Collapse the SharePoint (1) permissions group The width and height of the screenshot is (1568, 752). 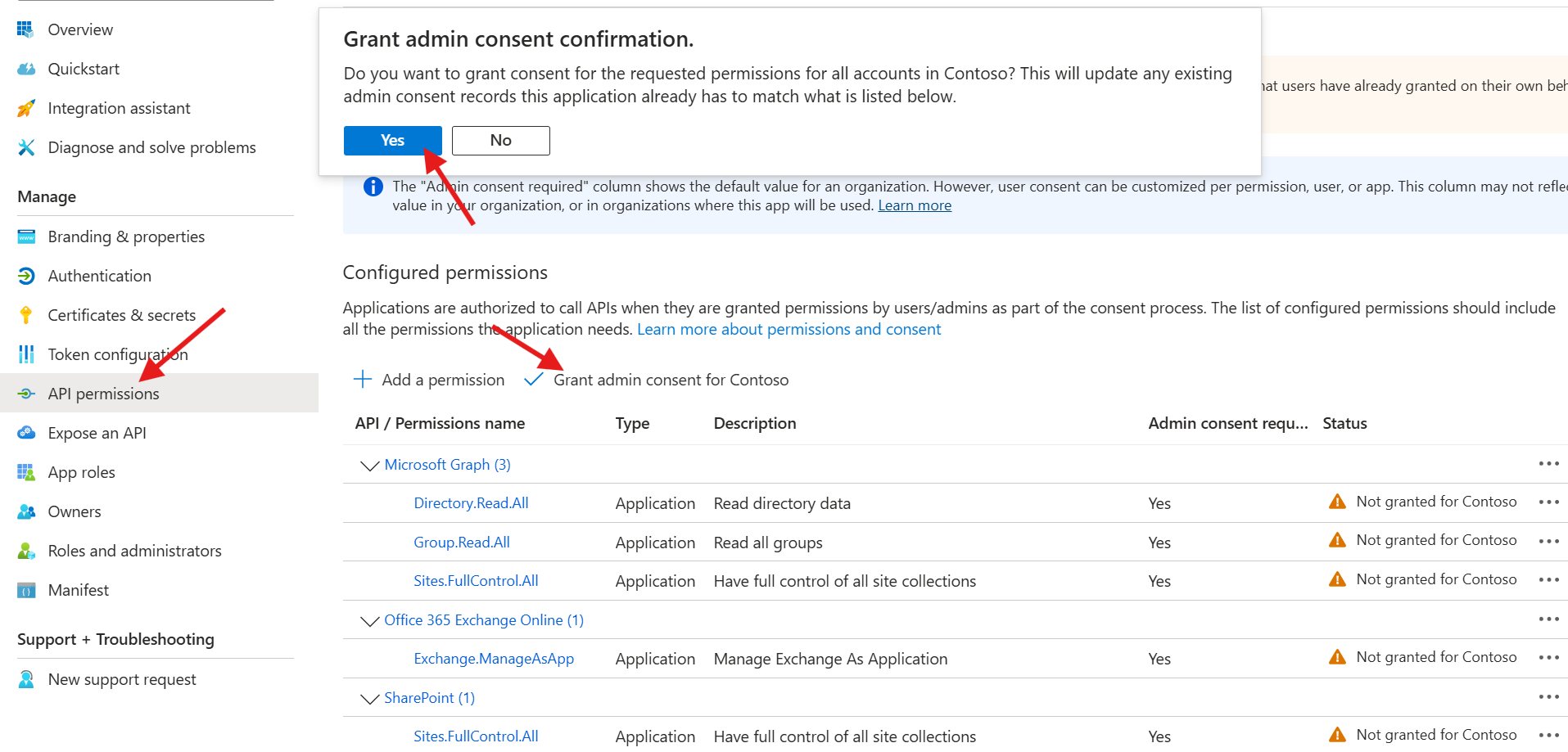[x=369, y=698]
